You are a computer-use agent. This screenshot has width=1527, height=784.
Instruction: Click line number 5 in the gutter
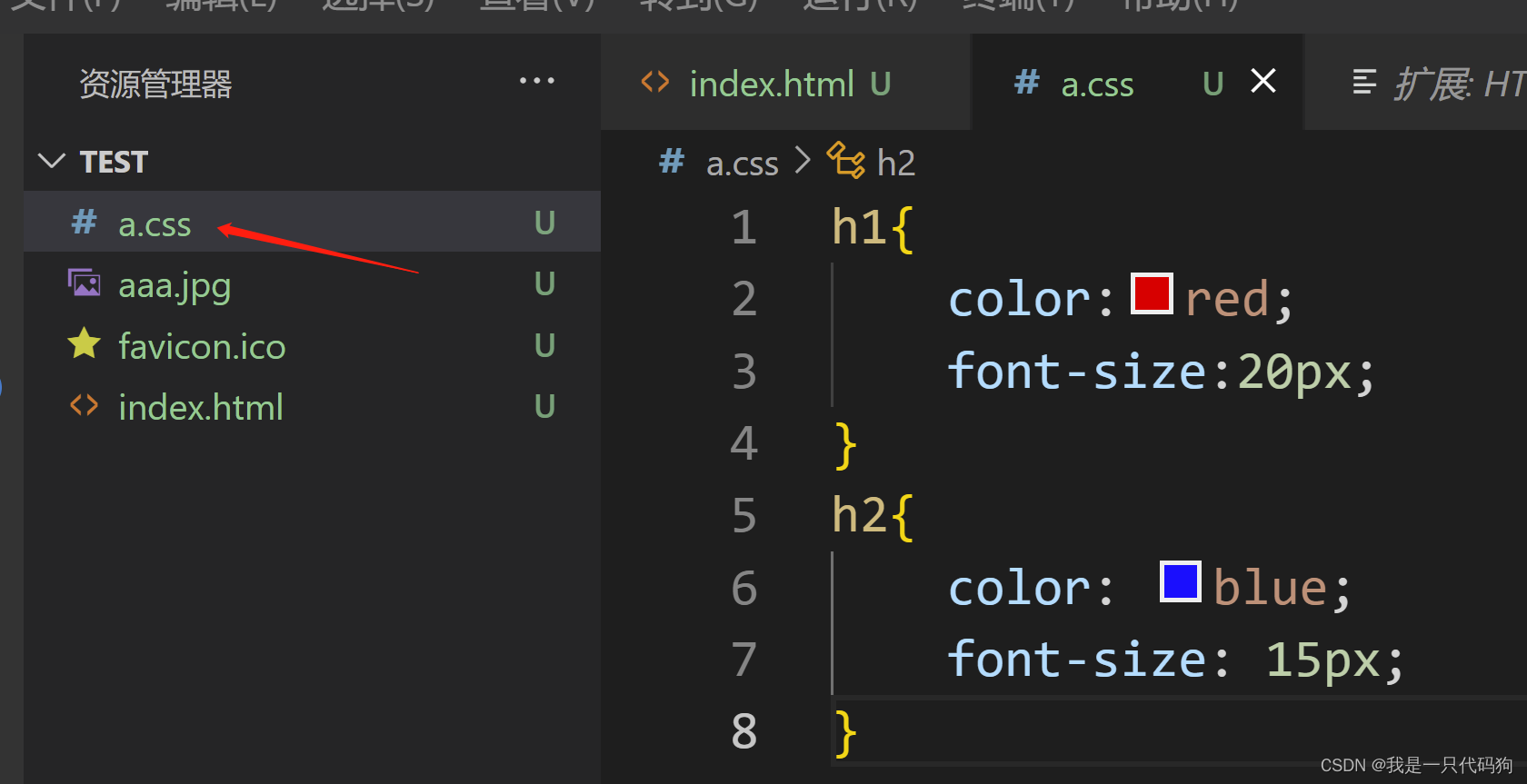[744, 516]
